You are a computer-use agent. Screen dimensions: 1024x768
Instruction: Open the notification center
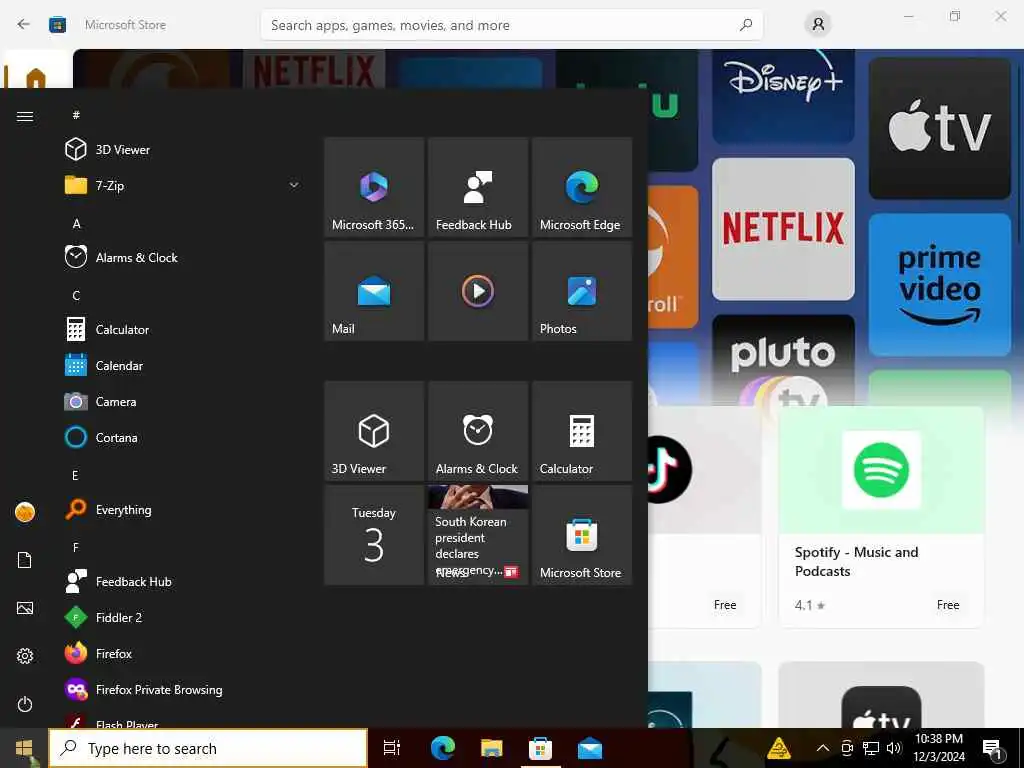point(992,749)
